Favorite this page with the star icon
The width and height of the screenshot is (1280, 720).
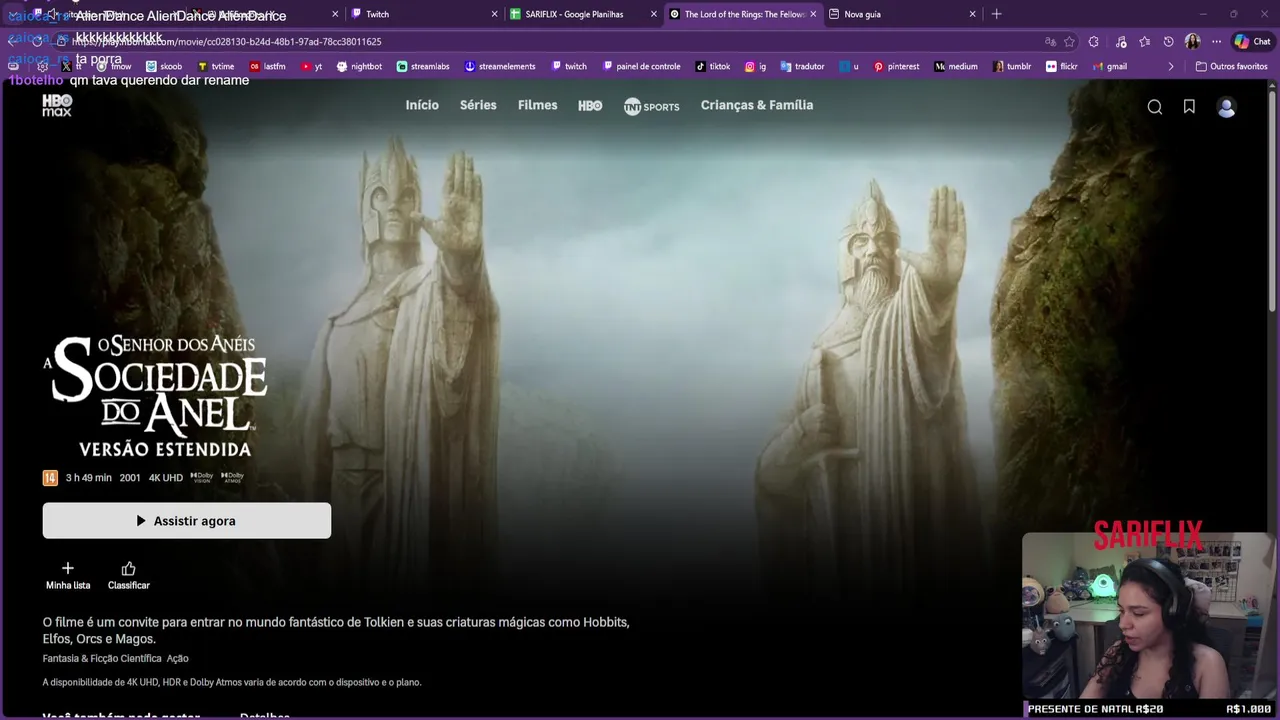pyautogui.click(x=1069, y=42)
